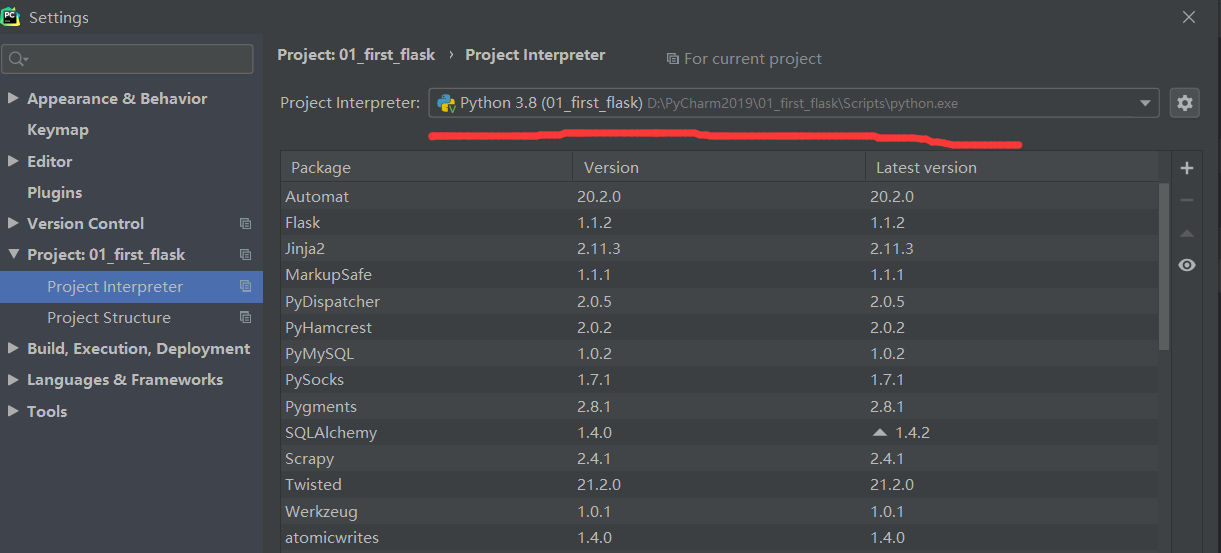
Task: Click the Python icon in interpreter field
Action: click(446, 103)
